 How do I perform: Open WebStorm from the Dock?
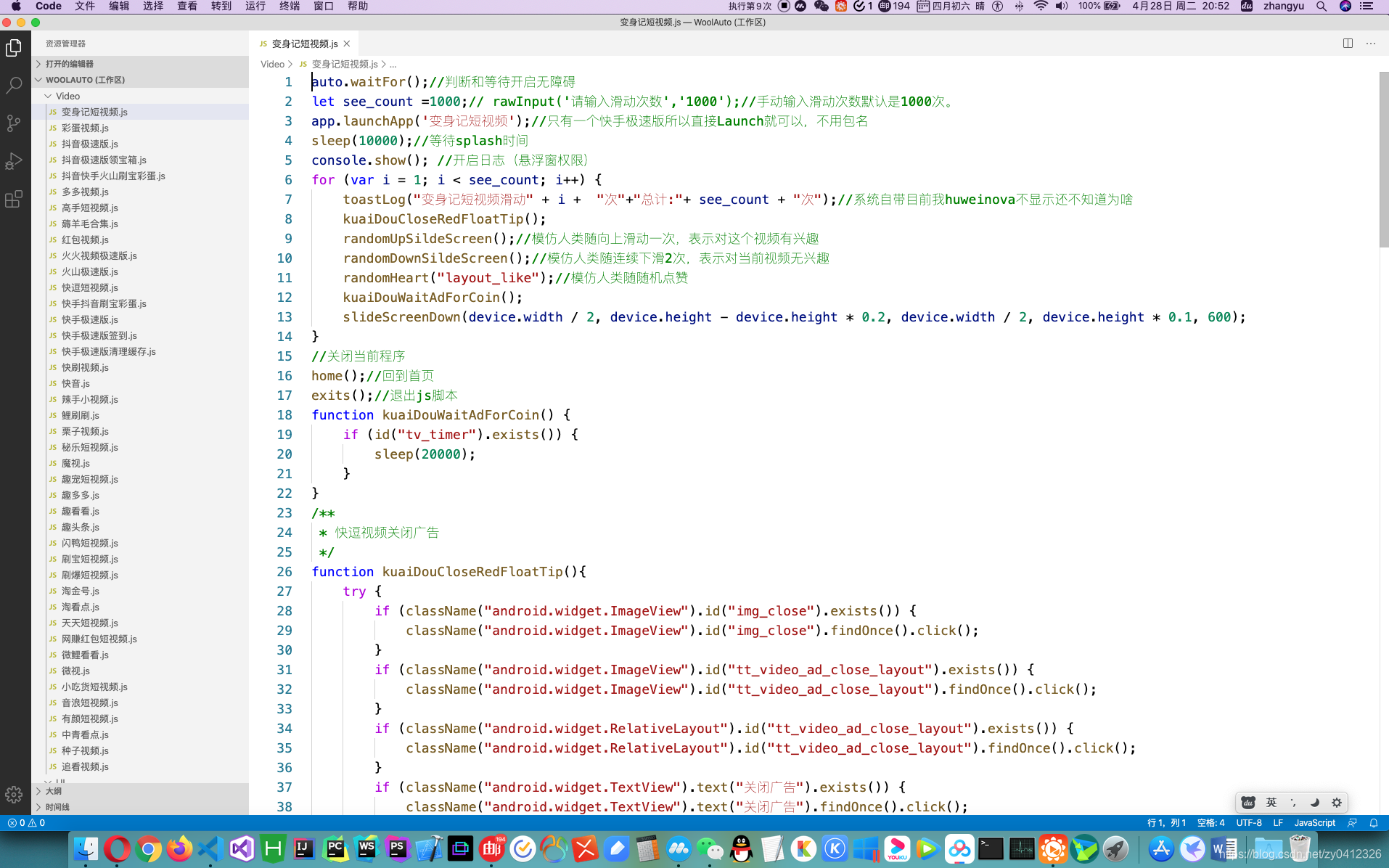(x=366, y=848)
